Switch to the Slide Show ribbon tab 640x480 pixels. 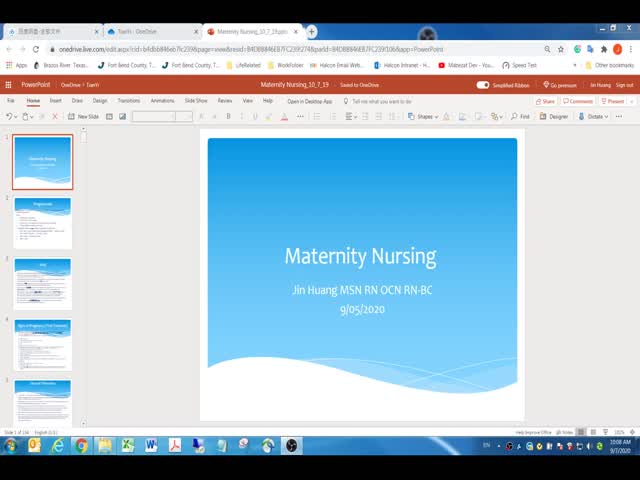pos(196,100)
